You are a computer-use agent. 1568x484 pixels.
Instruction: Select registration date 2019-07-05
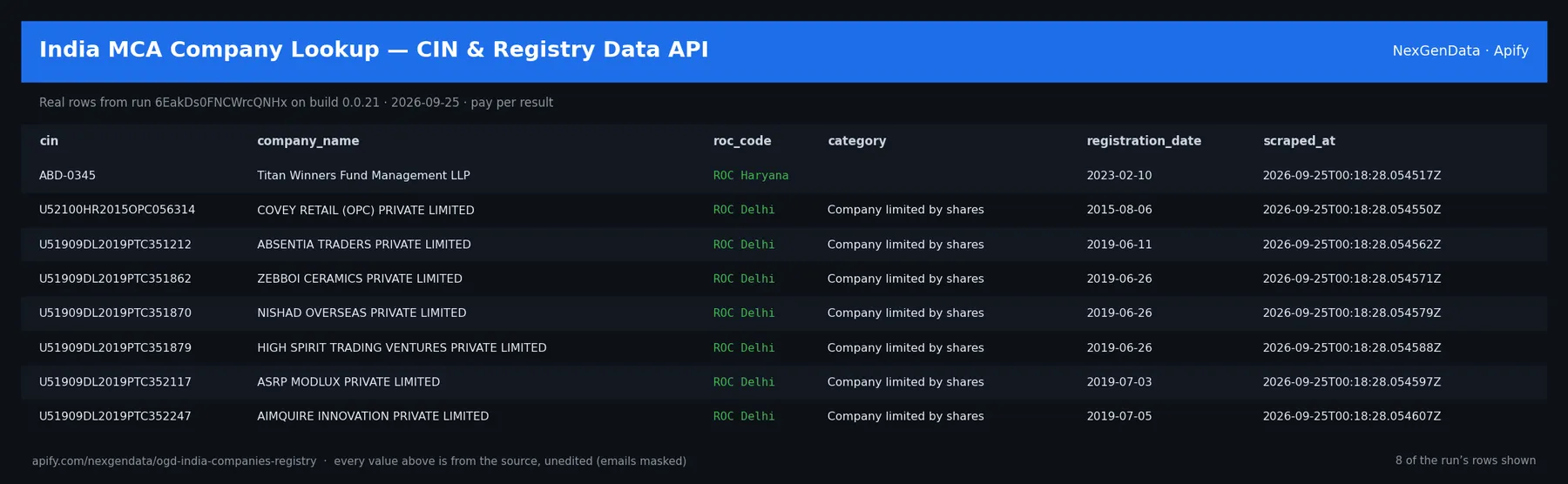(1119, 416)
